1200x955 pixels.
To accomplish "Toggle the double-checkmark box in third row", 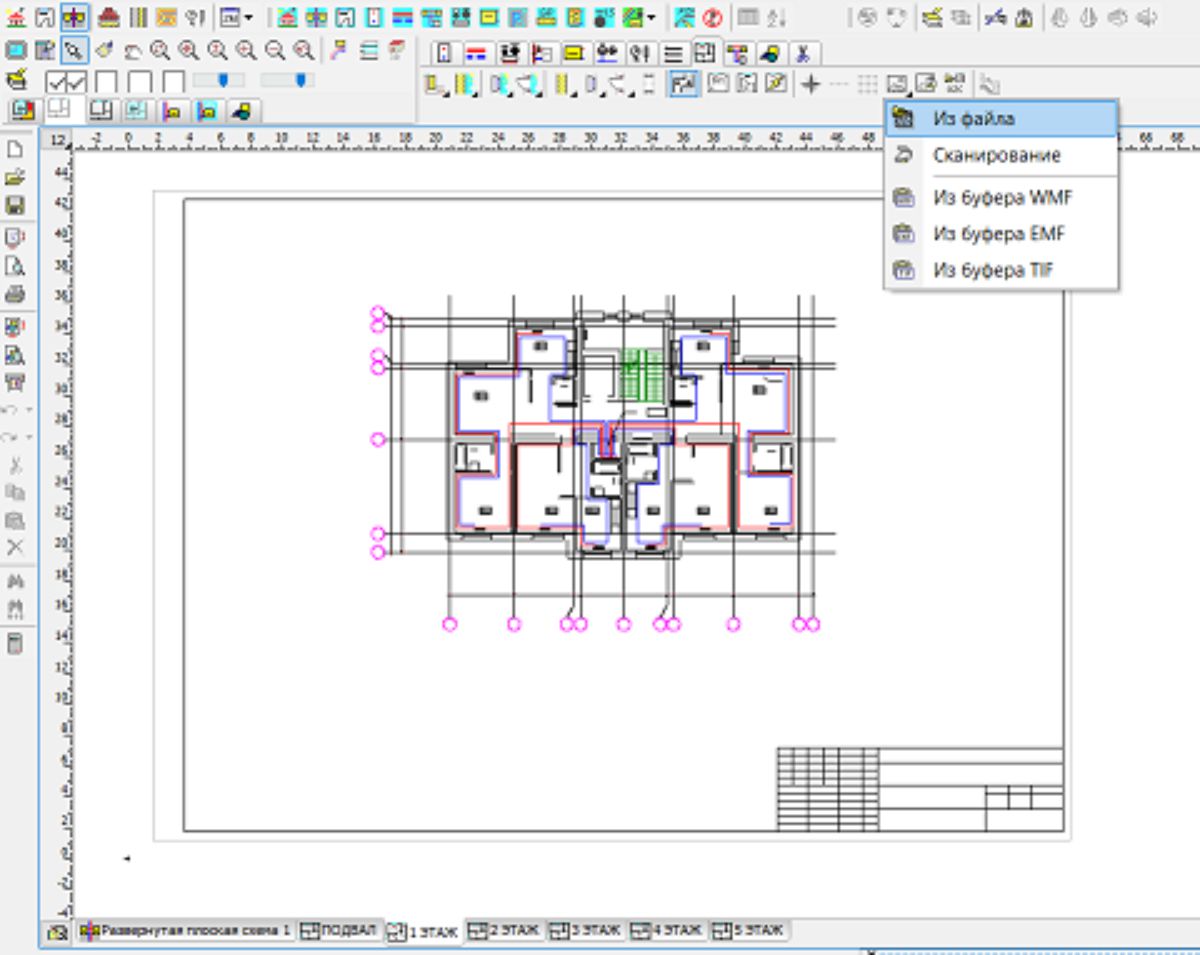I will click(x=66, y=82).
